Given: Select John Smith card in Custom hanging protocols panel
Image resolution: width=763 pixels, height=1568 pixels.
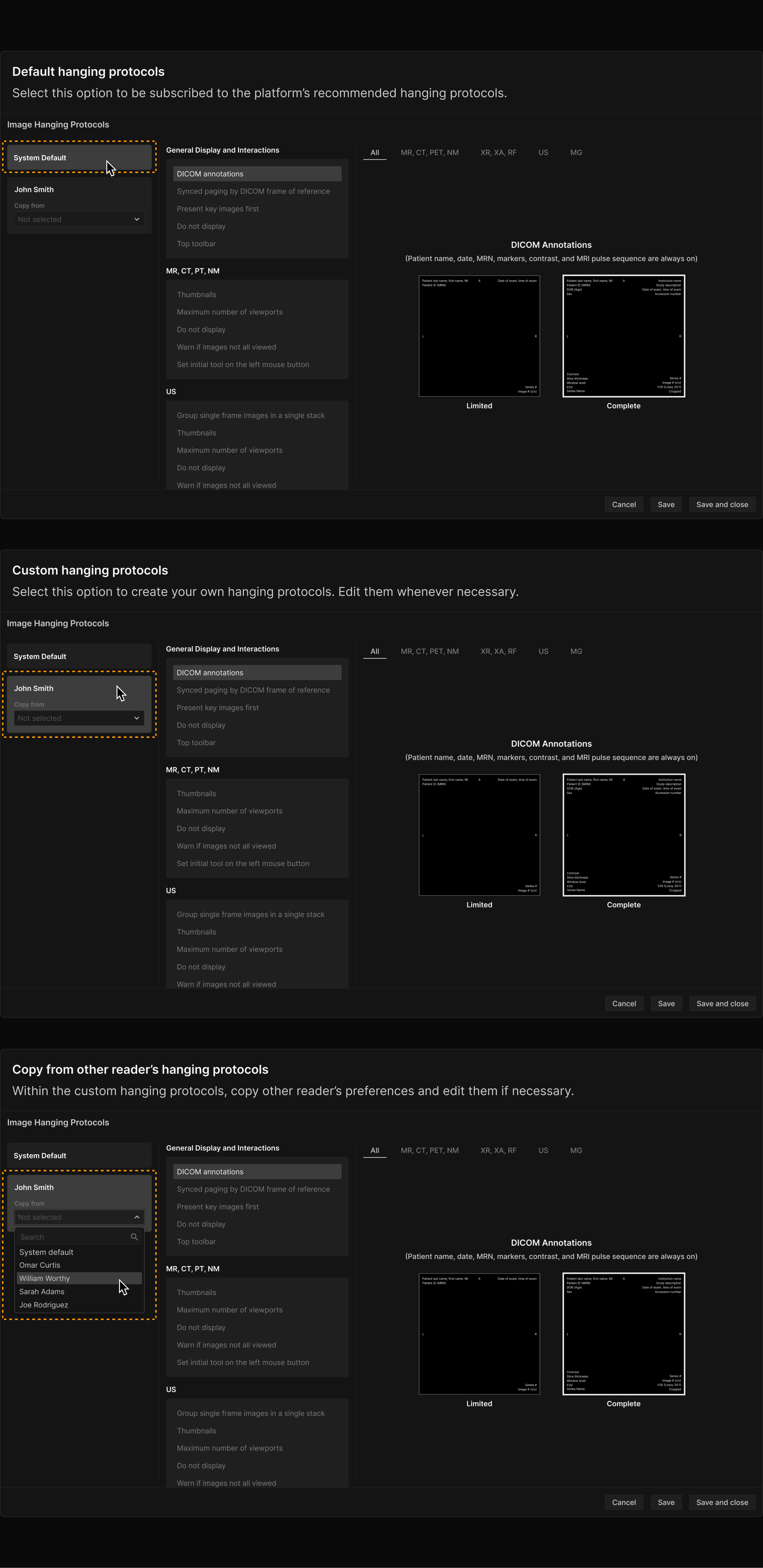Looking at the screenshot, I should 79,704.
